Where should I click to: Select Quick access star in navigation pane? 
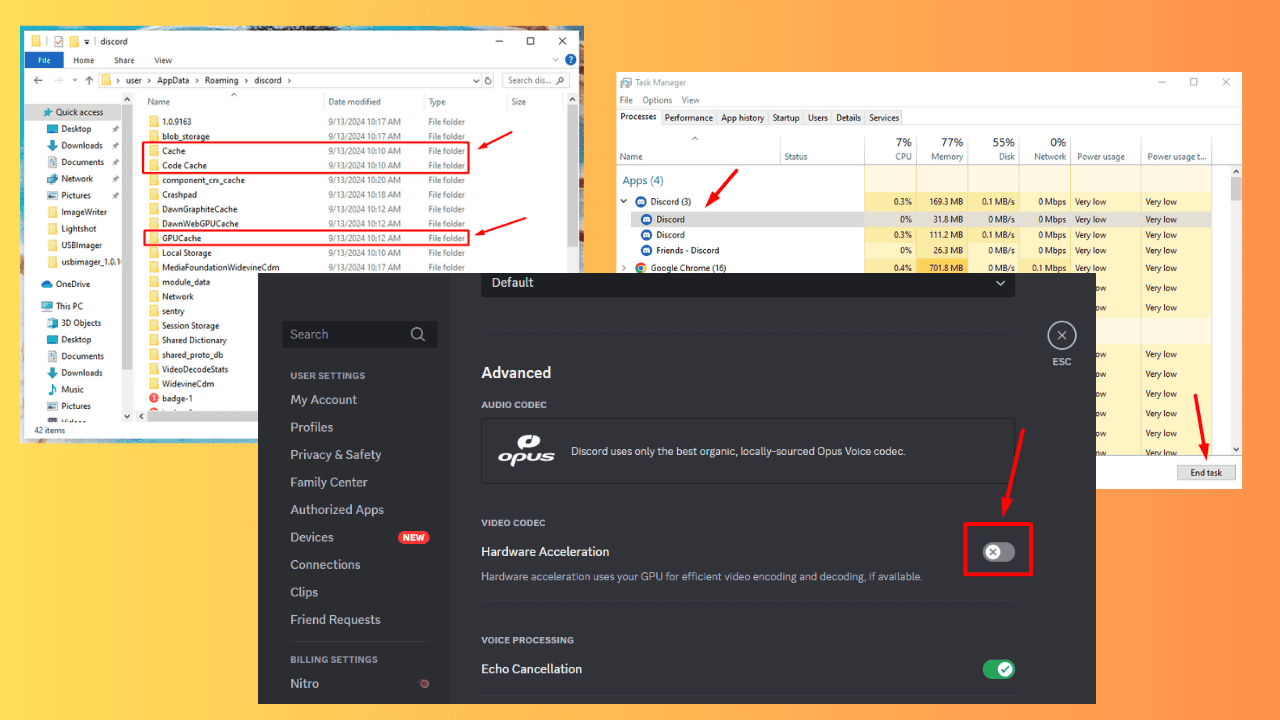pyautogui.click(x=47, y=112)
